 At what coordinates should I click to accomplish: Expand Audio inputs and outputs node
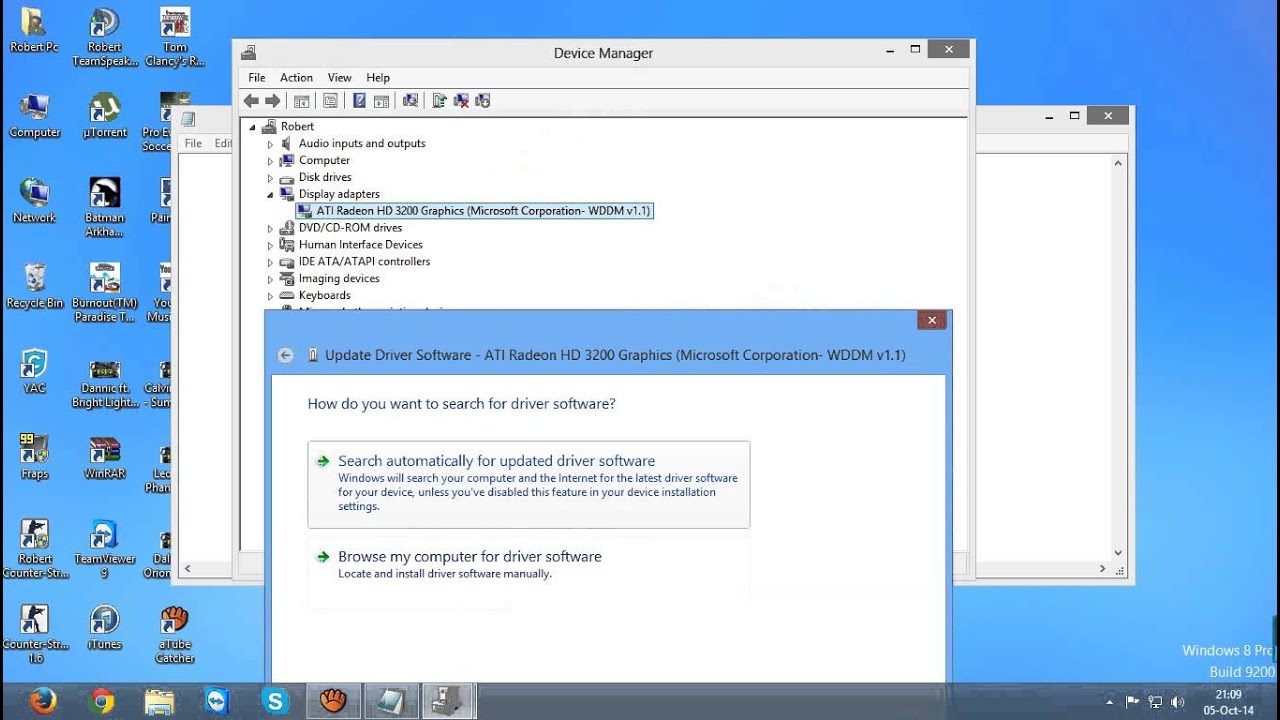(270, 144)
